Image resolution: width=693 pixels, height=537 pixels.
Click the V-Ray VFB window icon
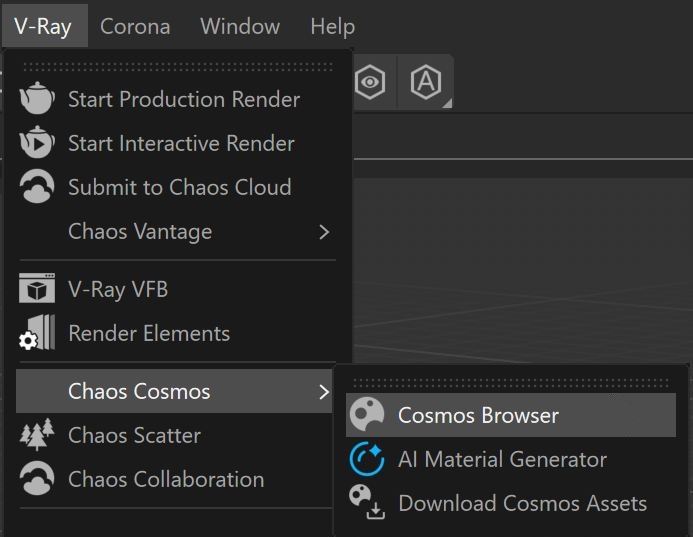point(37,288)
